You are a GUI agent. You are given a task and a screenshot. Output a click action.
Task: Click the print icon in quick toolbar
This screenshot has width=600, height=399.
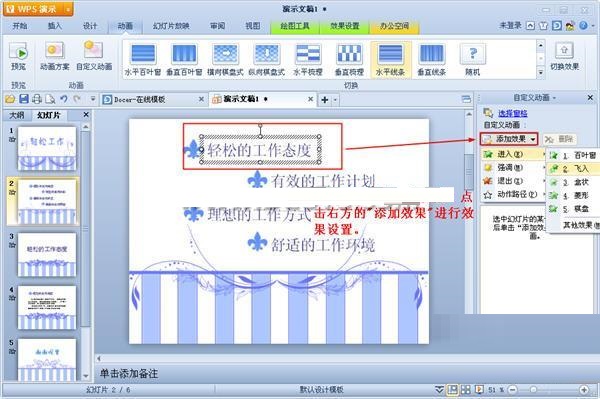[37, 99]
